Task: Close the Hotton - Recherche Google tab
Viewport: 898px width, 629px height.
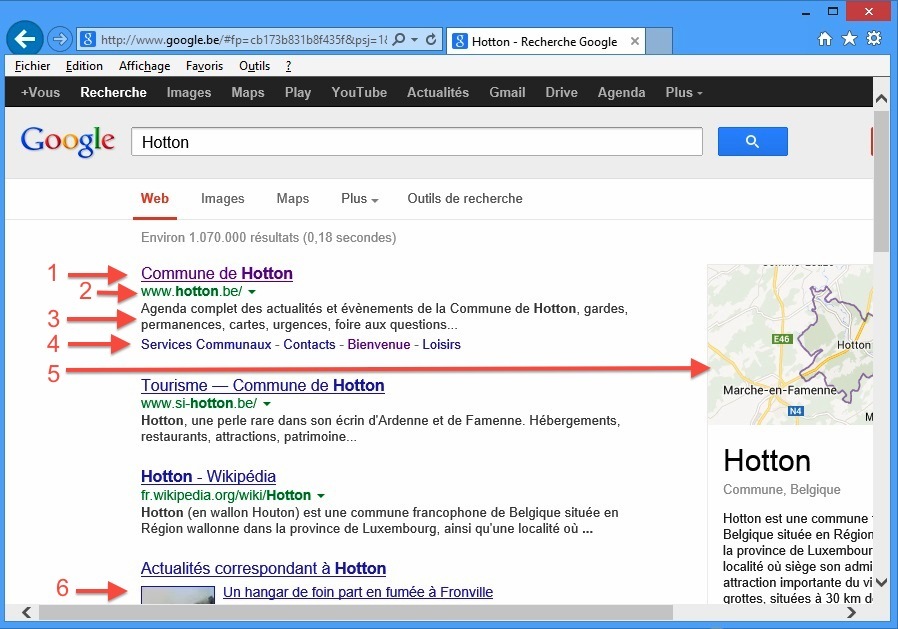Action: 635,41
